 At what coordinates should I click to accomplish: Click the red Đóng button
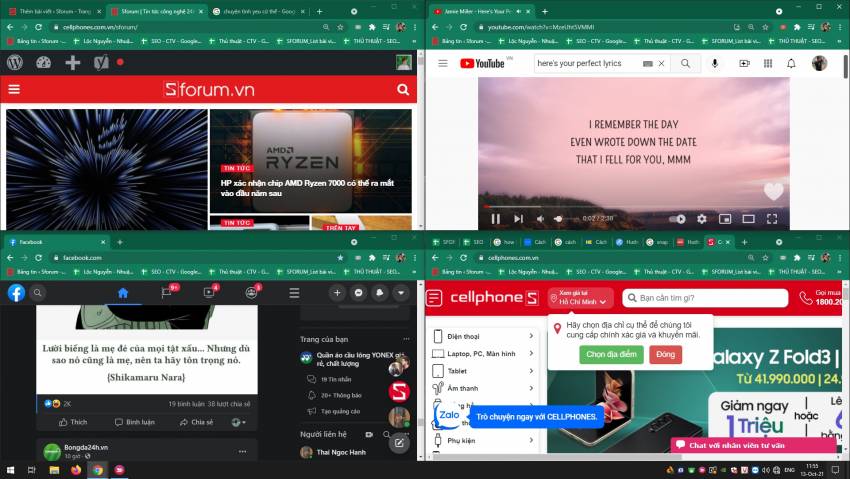tap(665, 354)
